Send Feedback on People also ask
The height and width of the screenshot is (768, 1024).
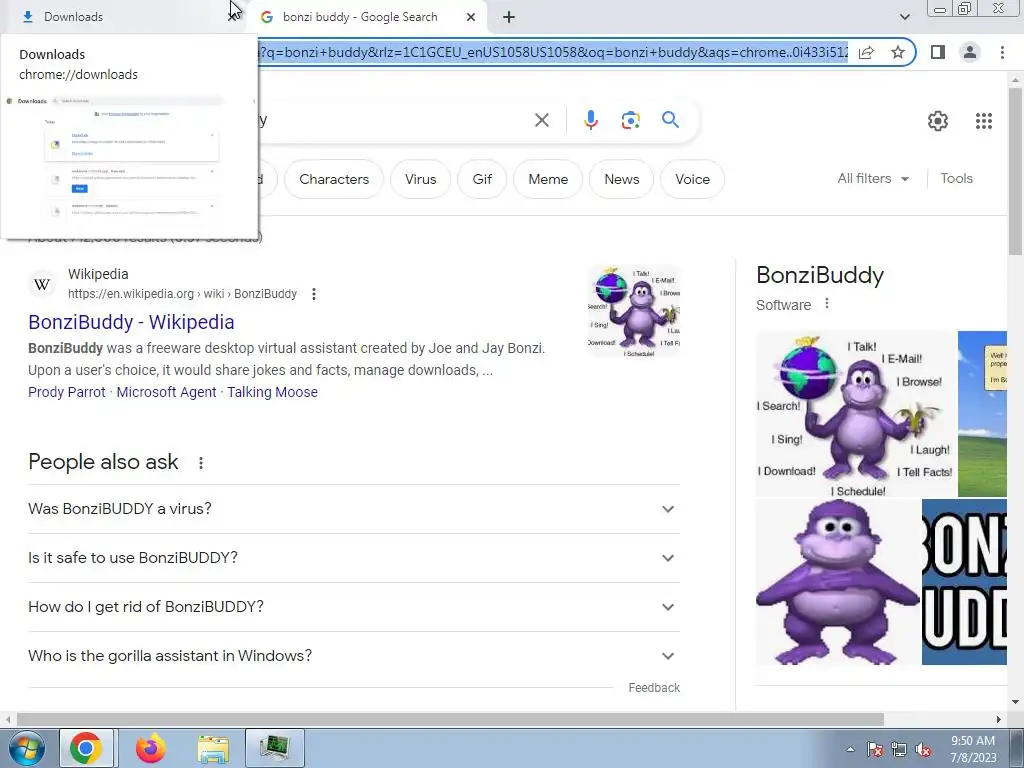[x=654, y=688]
